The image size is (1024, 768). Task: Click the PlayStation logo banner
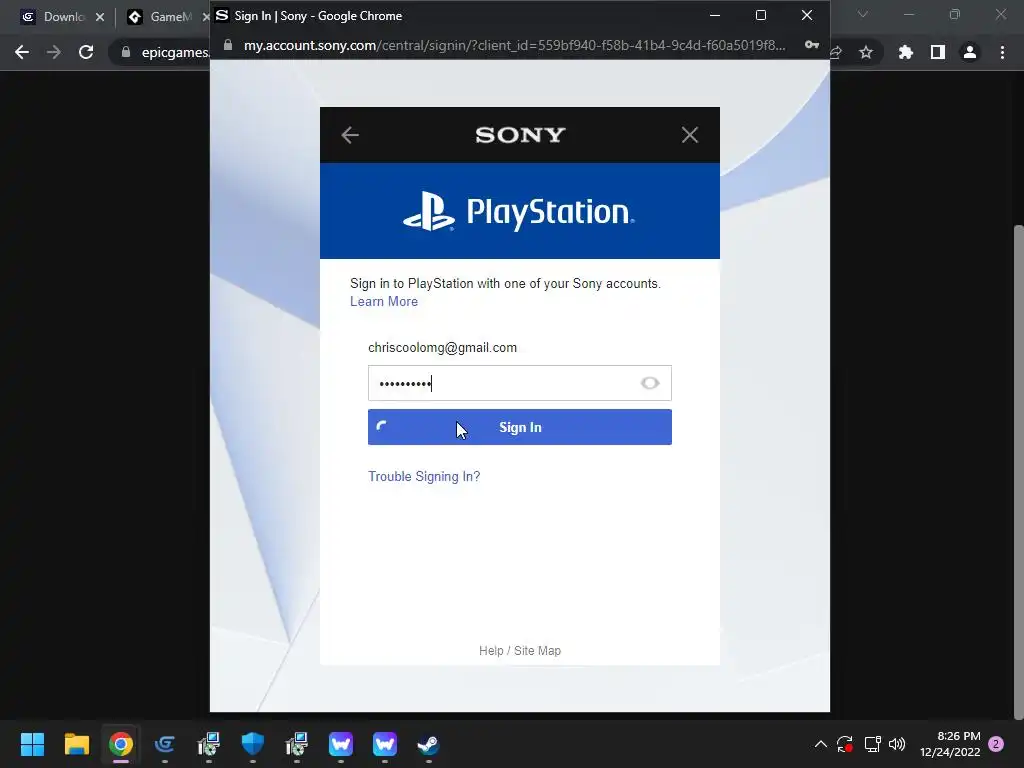click(x=519, y=211)
